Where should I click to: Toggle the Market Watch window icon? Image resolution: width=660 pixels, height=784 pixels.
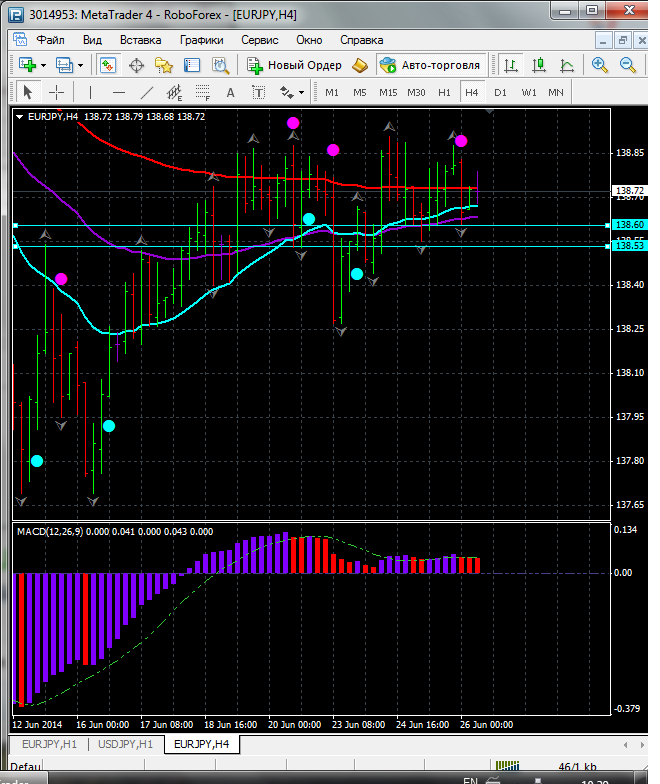[x=108, y=65]
